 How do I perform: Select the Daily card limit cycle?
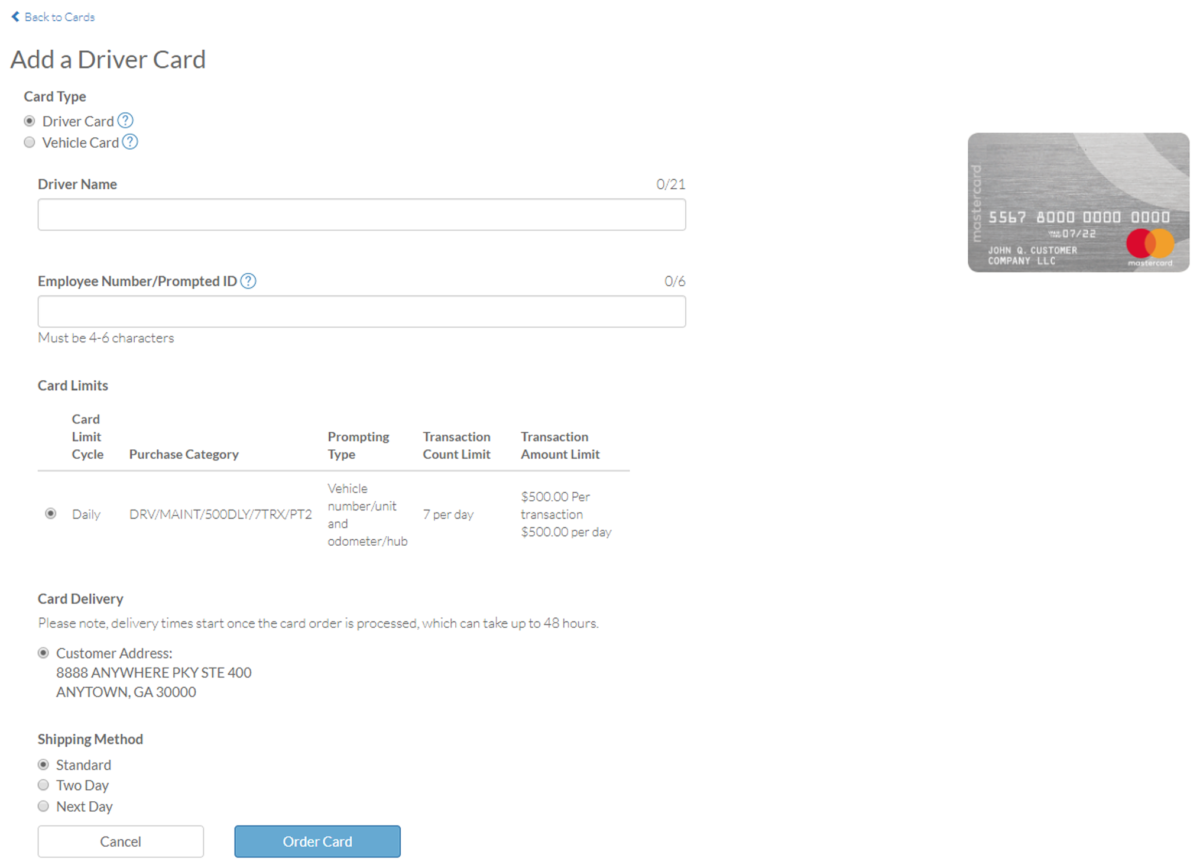[x=51, y=513]
